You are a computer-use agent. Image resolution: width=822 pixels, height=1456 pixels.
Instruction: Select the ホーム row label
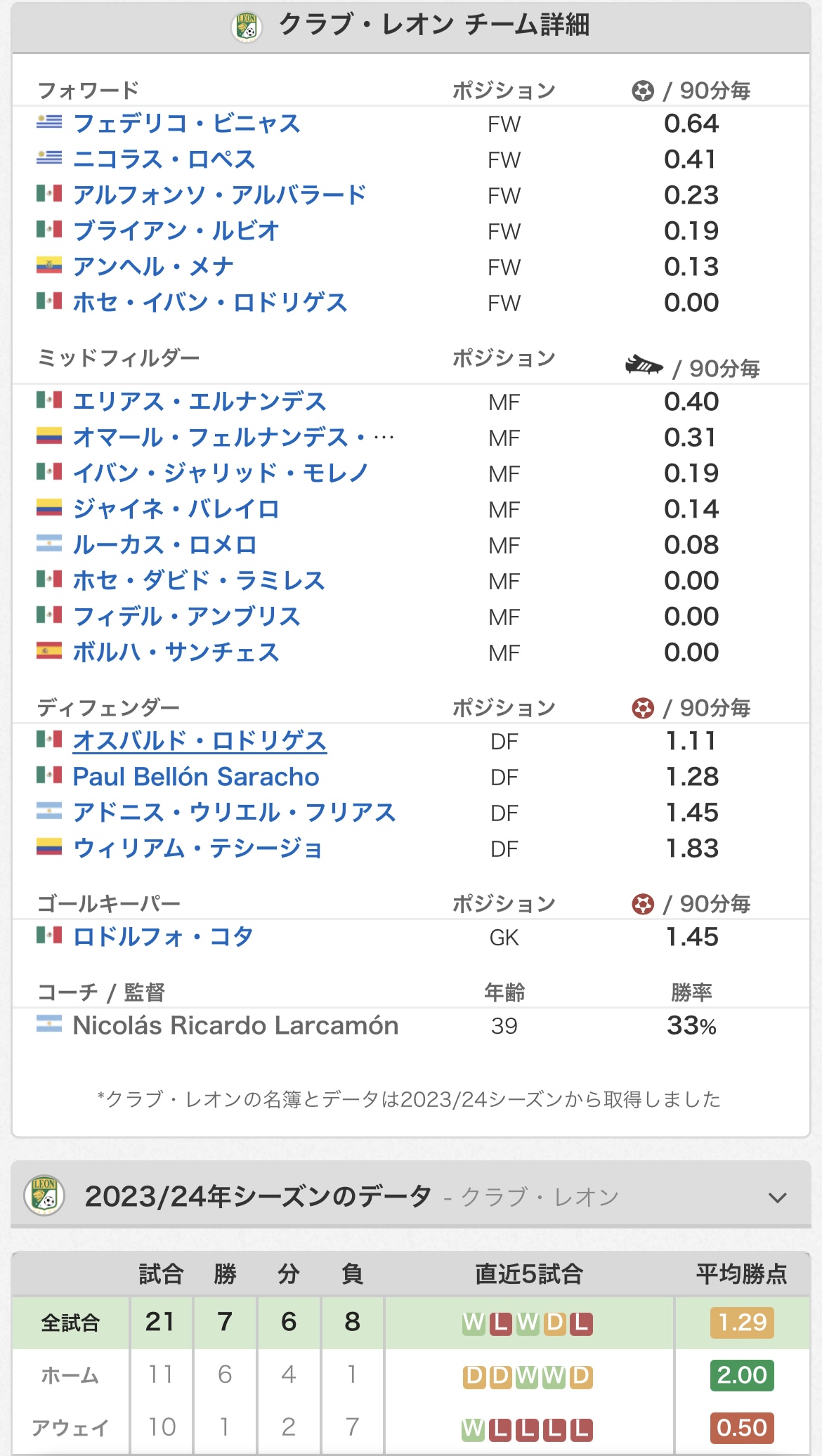coord(70,1375)
